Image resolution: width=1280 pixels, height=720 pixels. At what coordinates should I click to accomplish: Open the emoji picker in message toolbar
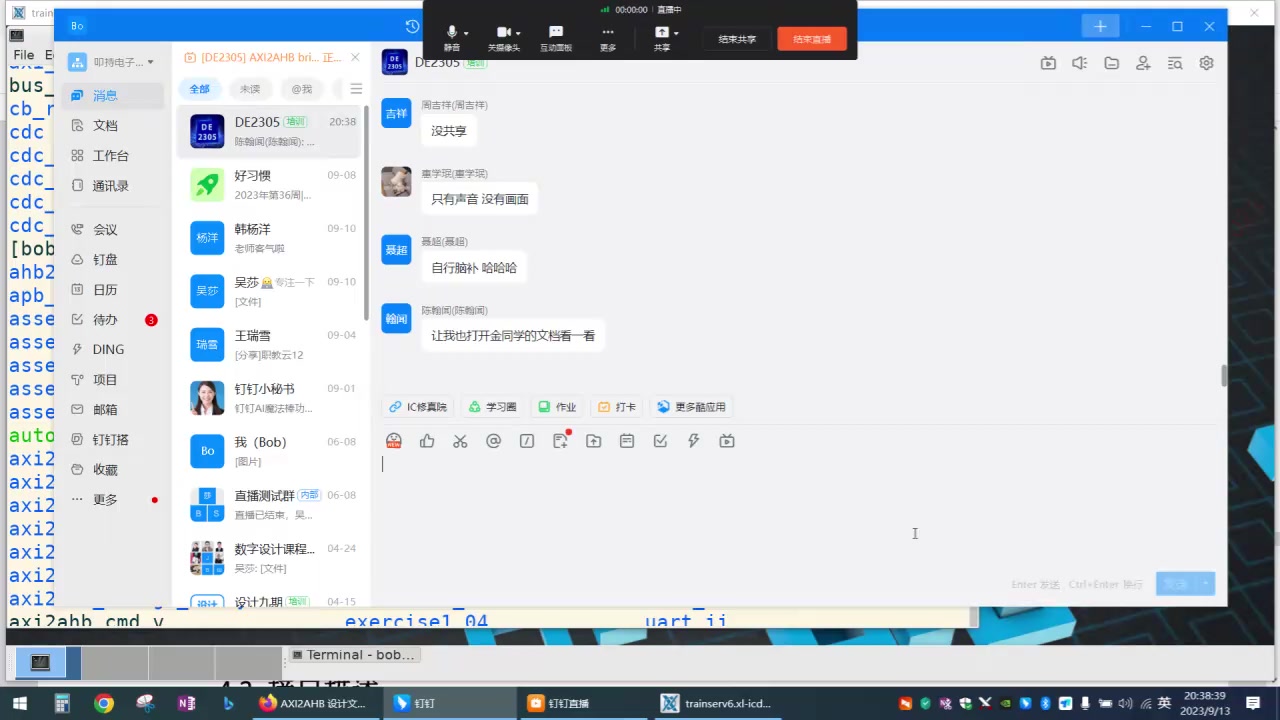[x=394, y=441]
